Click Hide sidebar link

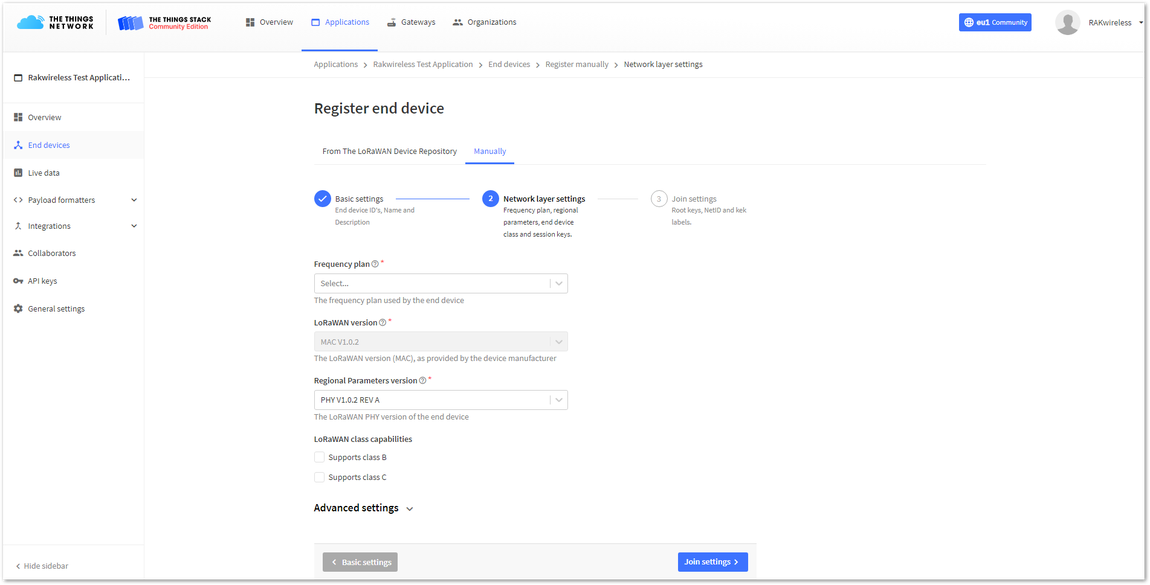tap(42, 566)
